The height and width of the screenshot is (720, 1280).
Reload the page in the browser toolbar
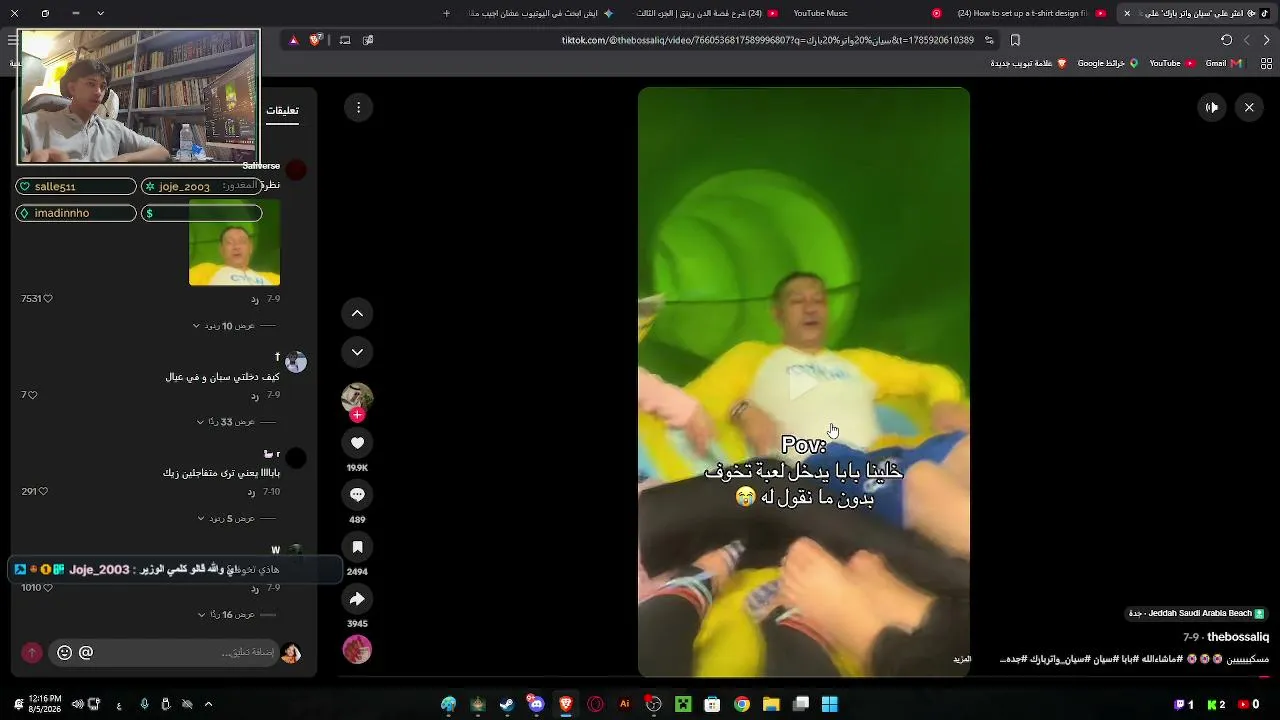pyautogui.click(x=1226, y=40)
